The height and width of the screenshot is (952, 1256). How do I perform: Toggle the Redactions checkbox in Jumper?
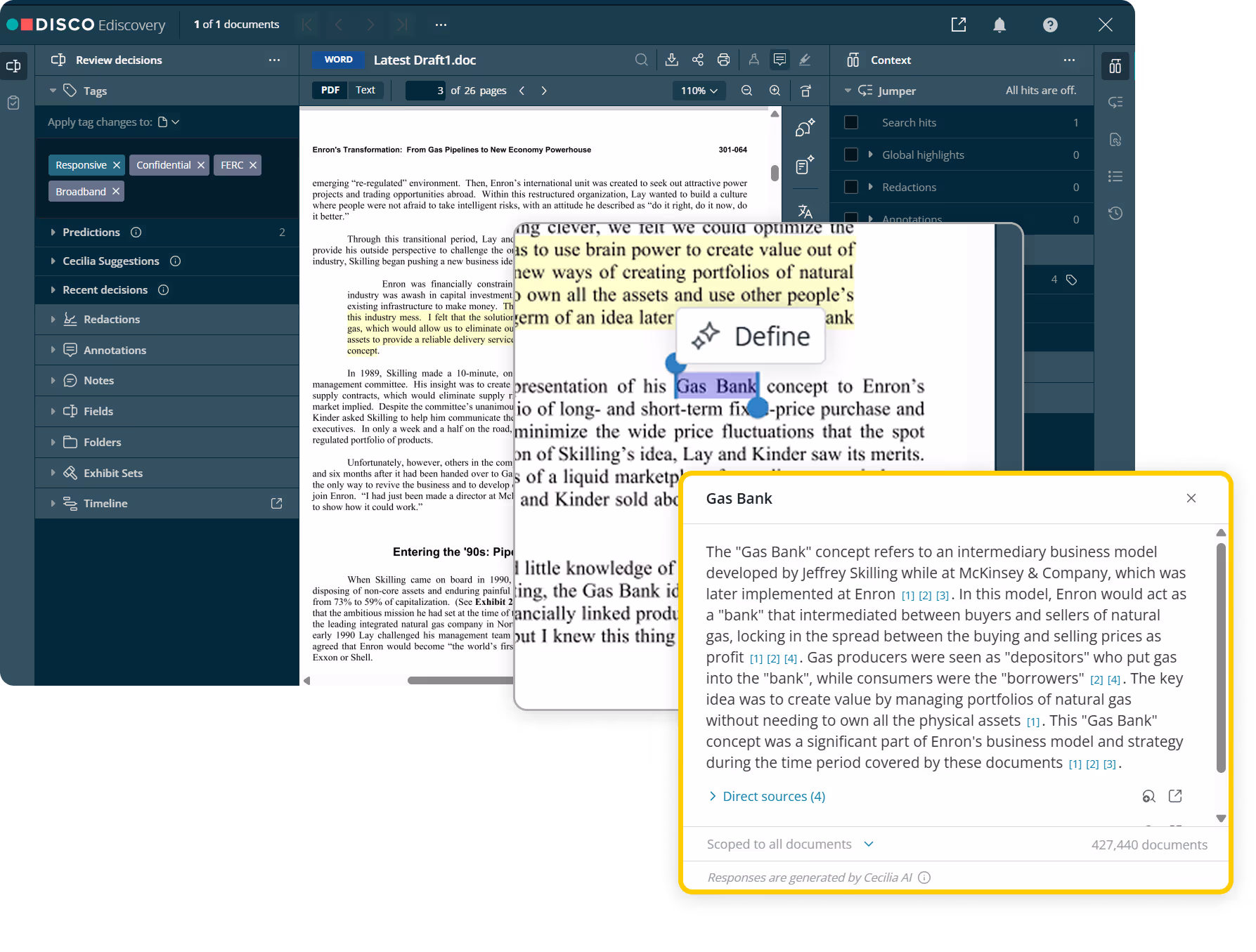[851, 187]
